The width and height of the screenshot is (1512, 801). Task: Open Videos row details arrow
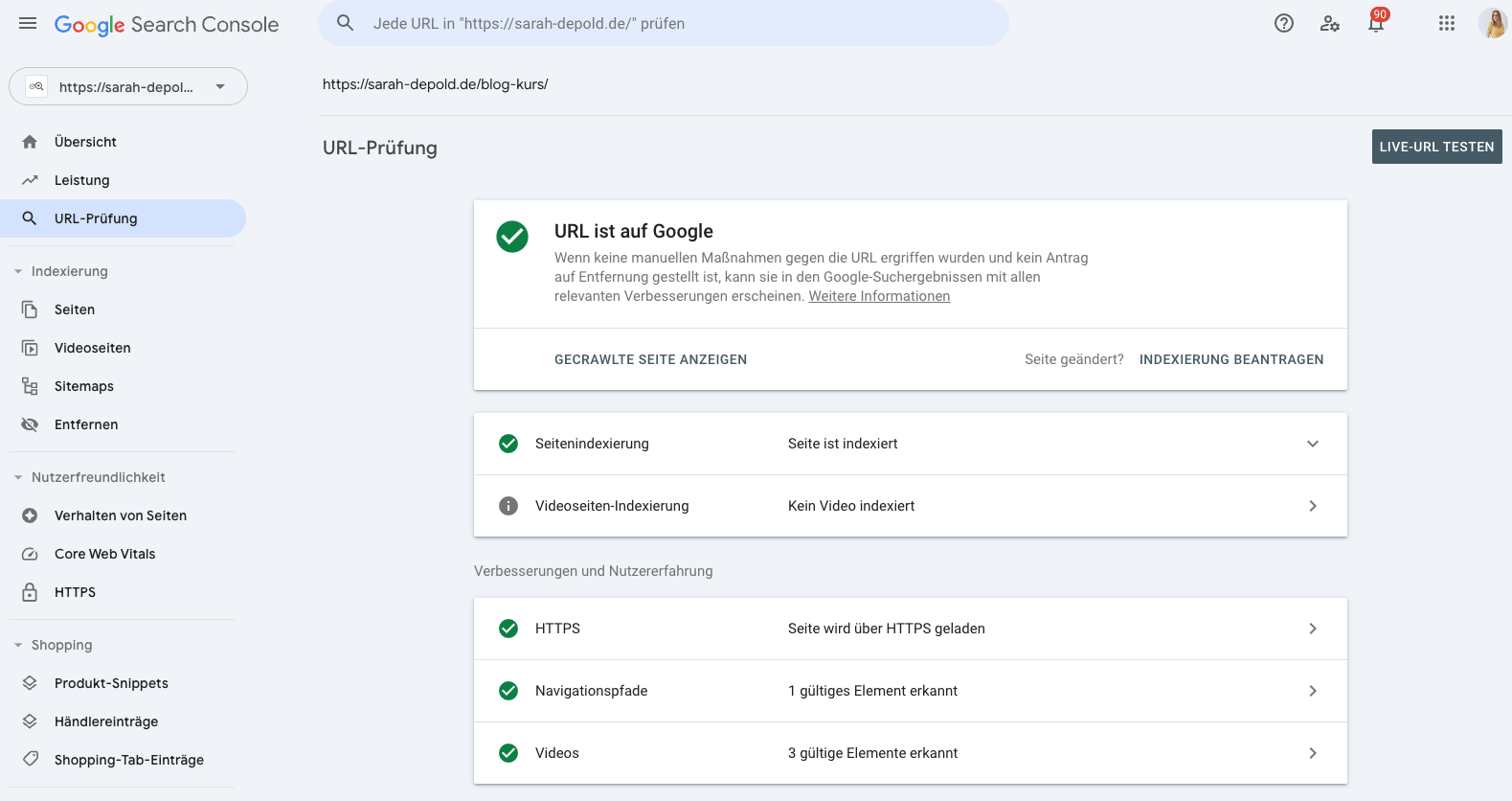click(x=1313, y=753)
